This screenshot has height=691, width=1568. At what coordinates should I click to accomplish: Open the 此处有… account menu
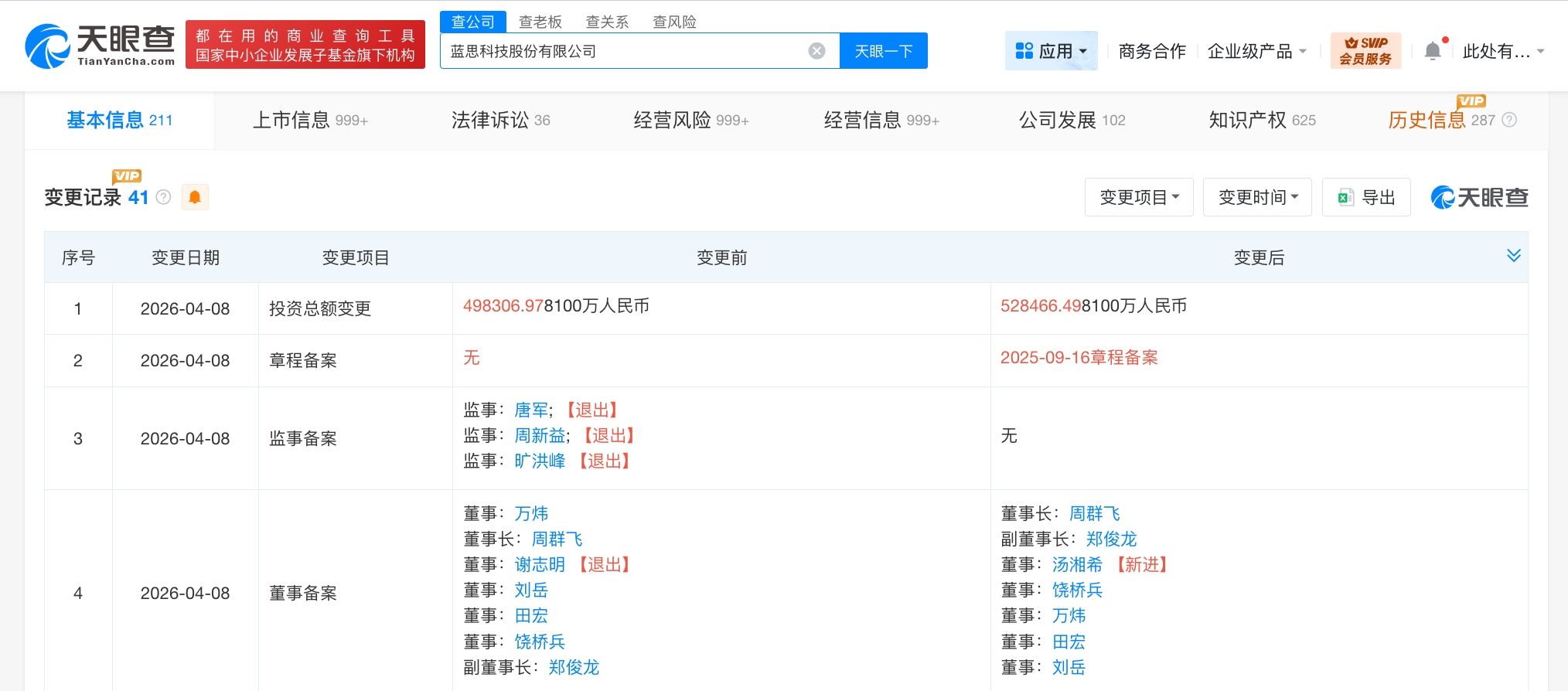[x=1503, y=52]
